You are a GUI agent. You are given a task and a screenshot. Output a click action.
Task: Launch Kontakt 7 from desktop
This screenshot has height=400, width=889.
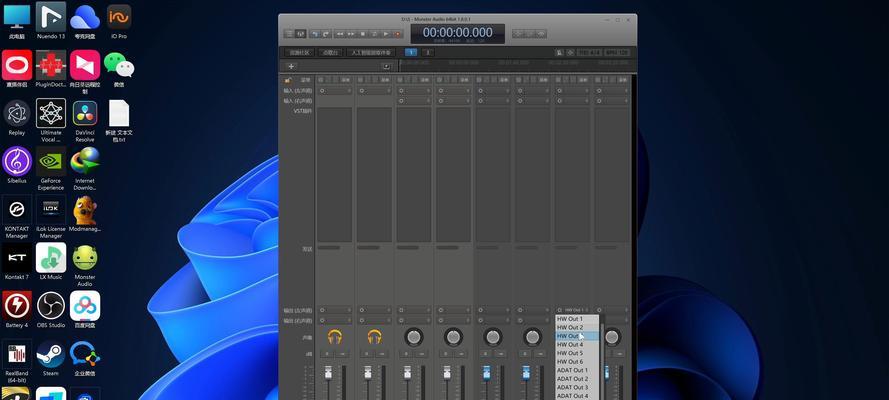(x=17, y=262)
